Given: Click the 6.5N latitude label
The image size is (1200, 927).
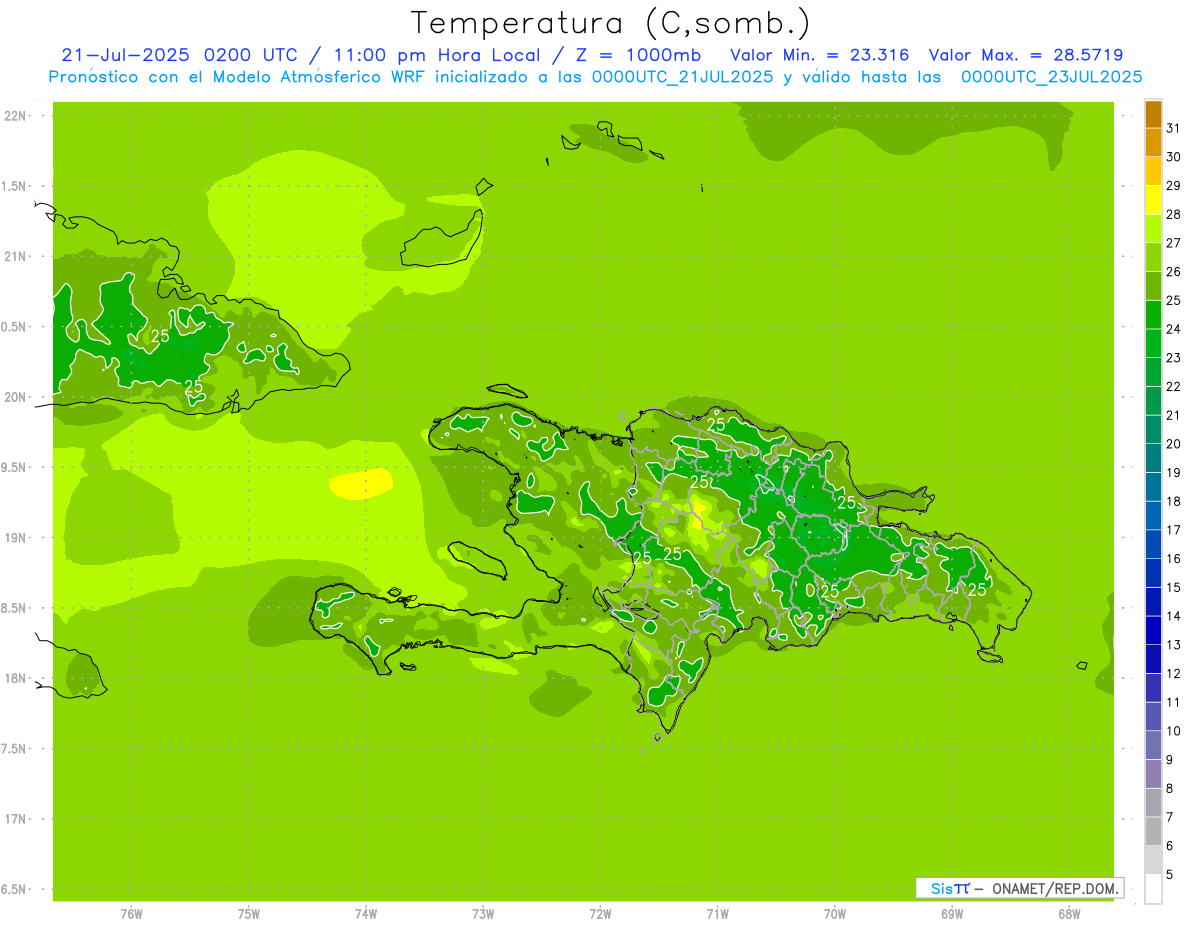Looking at the screenshot, I should tap(16, 889).
